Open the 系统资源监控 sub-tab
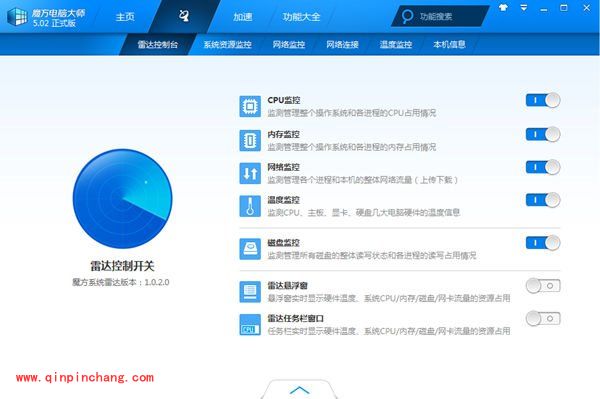The width and height of the screenshot is (600, 399). coord(227,44)
